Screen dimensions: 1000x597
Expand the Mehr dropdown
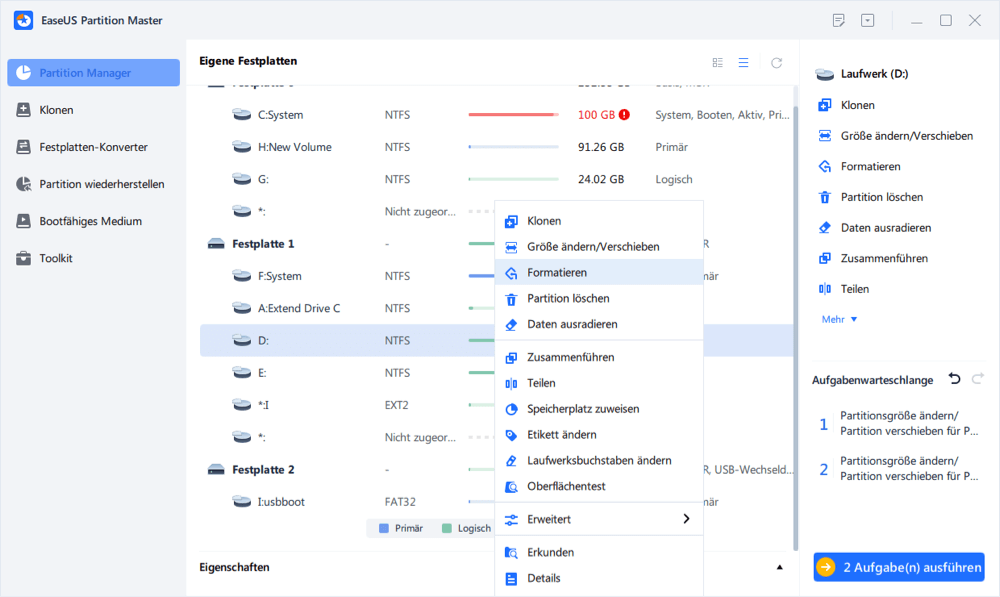[839, 320]
